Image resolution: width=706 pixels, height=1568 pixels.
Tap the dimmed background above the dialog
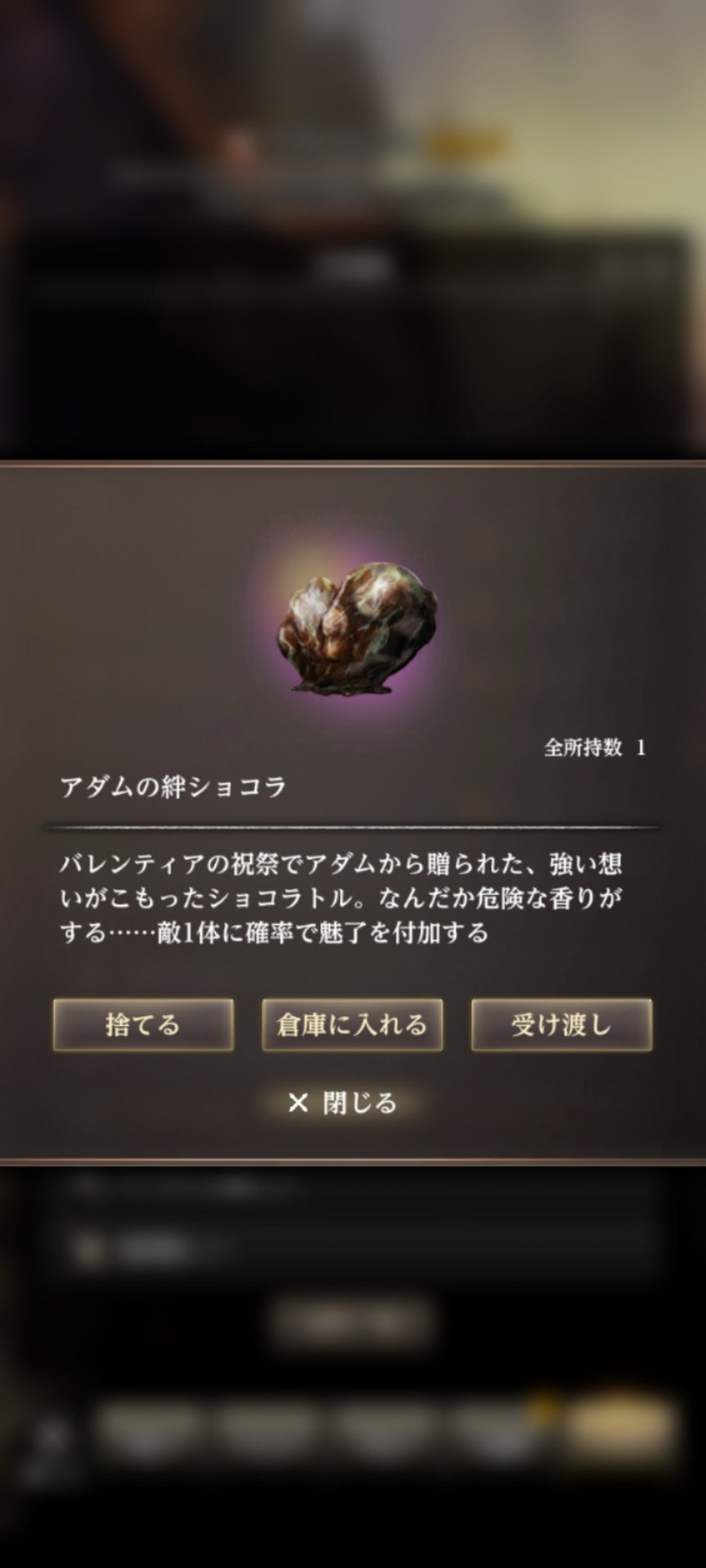pyautogui.click(x=353, y=230)
